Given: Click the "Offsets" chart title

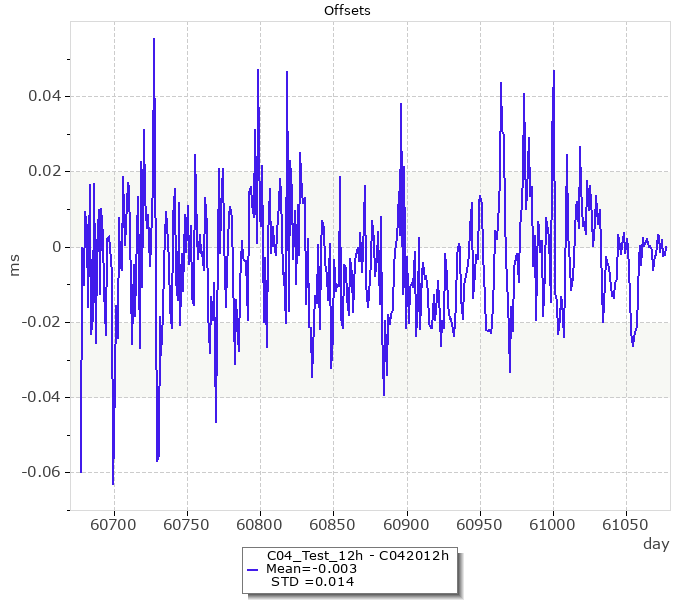Looking at the screenshot, I should (x=350, y=11).
